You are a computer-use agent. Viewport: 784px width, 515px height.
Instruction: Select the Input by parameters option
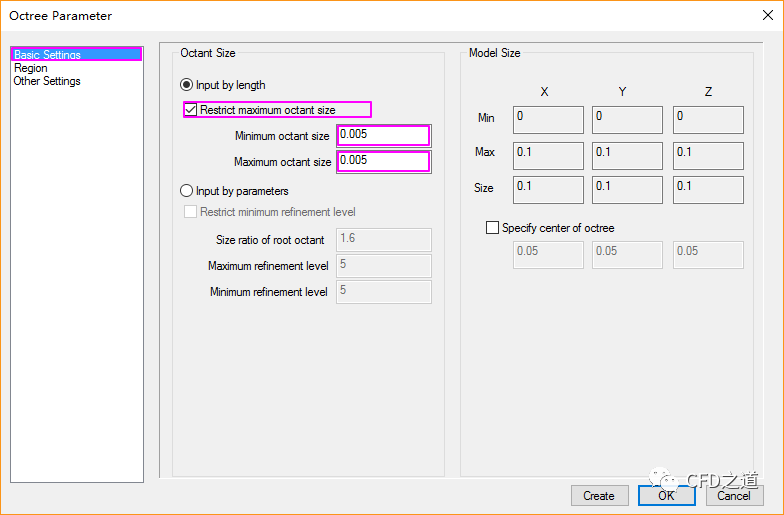(186, 191)
